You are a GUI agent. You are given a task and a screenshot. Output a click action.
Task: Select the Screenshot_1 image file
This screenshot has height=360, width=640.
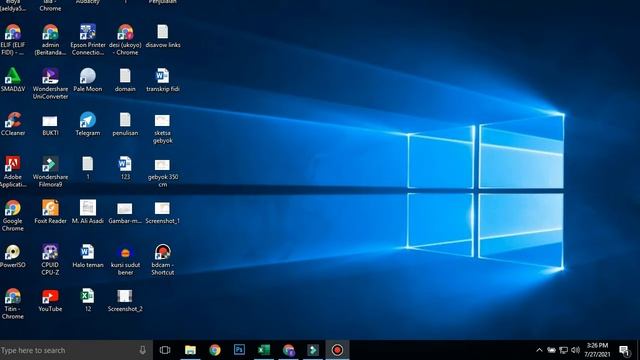[x=163, y=213]
